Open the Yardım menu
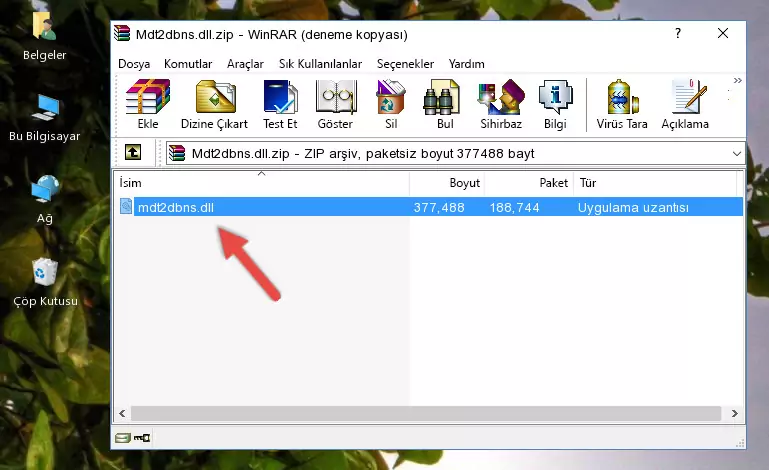The height and width of the screenshot is (470, 769). 466,64
